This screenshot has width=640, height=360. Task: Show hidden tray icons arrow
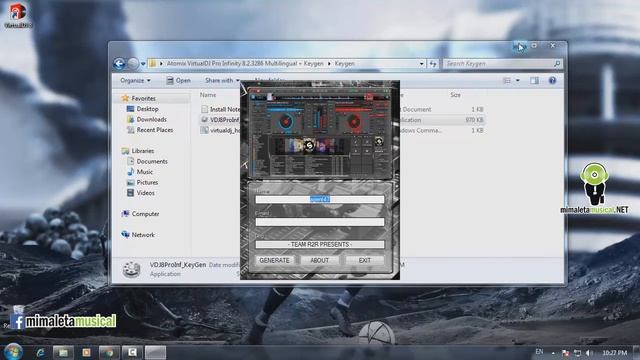(553, 353)
